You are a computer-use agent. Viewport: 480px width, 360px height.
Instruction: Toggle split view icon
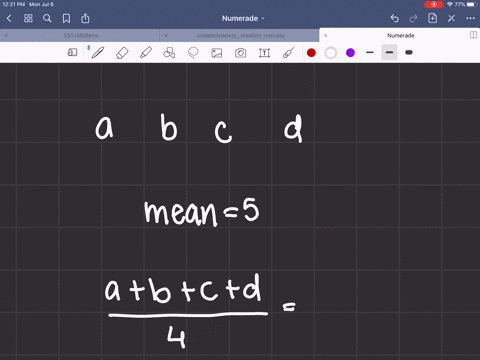[473, 35]
